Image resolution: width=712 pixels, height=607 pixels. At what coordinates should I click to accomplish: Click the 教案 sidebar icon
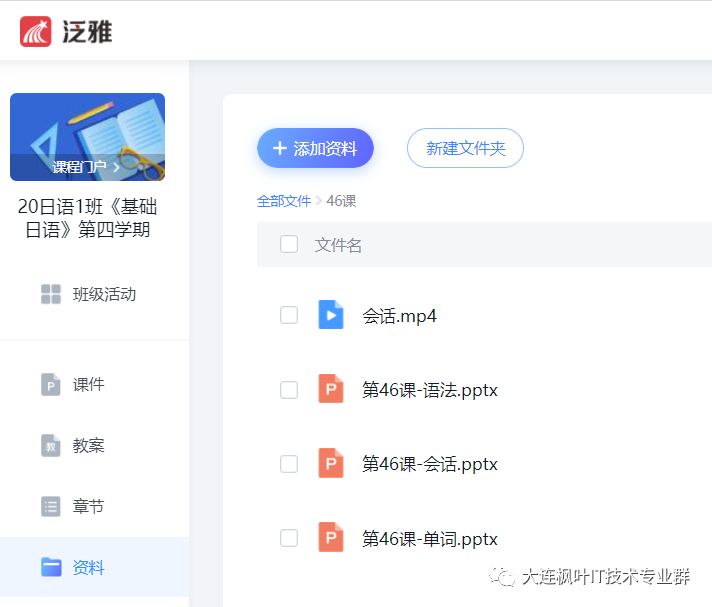point(51,445)
